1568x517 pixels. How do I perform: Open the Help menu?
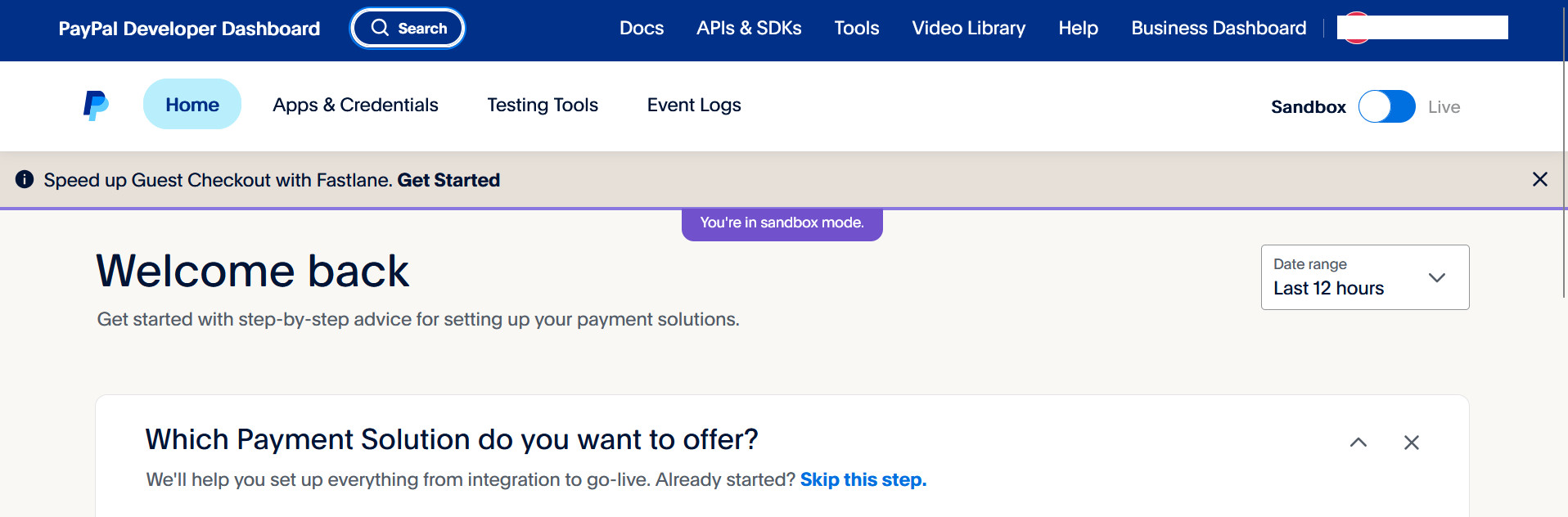pyautogui.click(x=1079, y=28)
